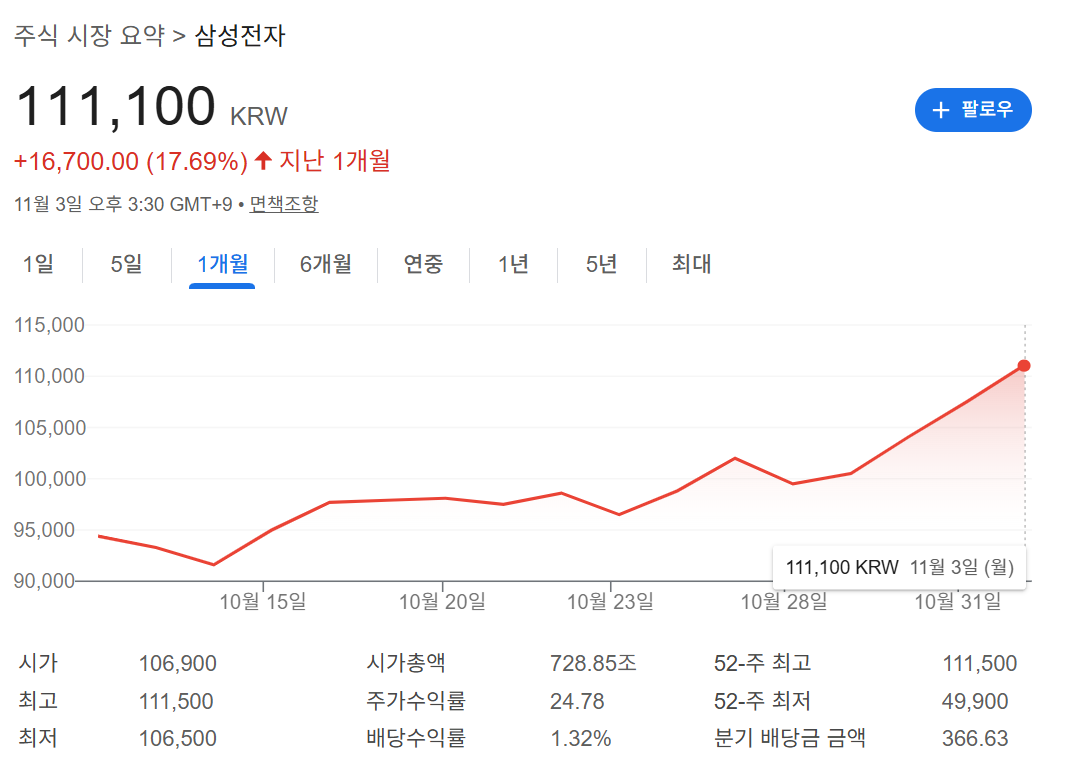Click the 시가 value 106,900

[178, 663]
